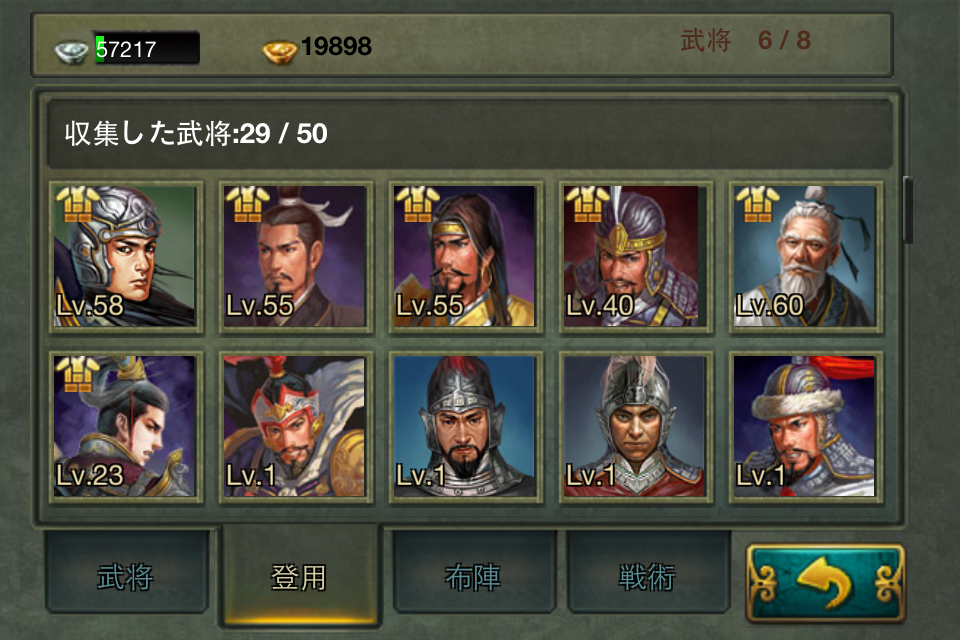Choose the white-bearded Lv.60 general
This screenshot has height=640, width=960.
[806, 257]
